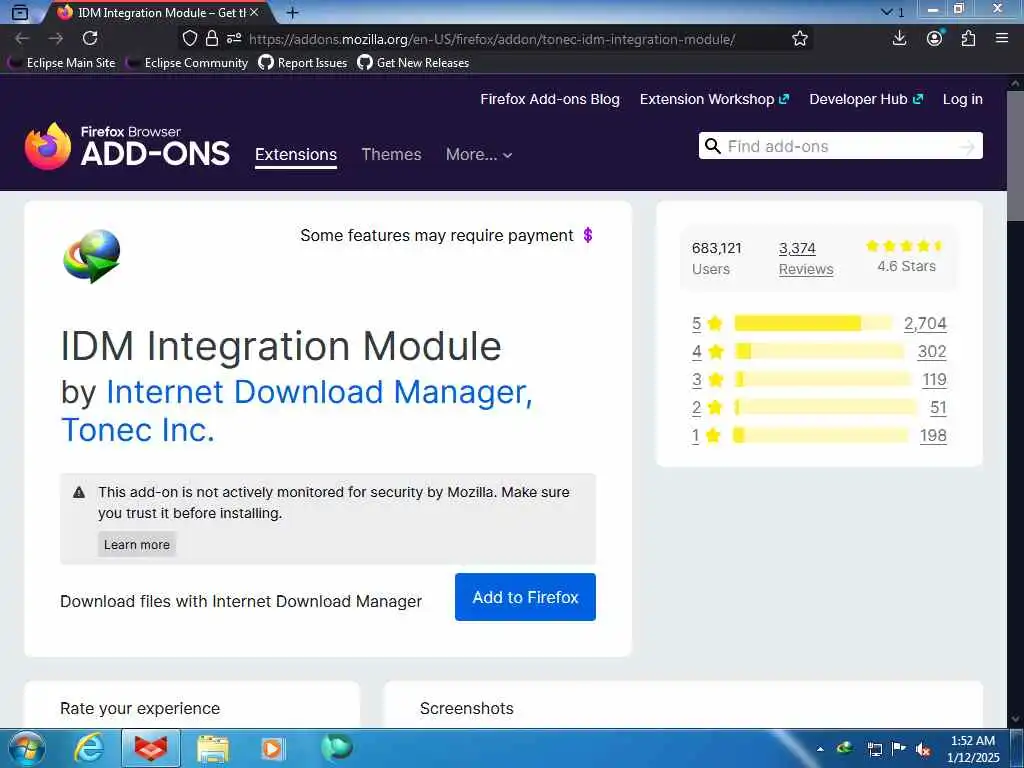This screenshot has width=1024, height=768.
Task: Click the Action Center flag tray icon
Action: 899,749
